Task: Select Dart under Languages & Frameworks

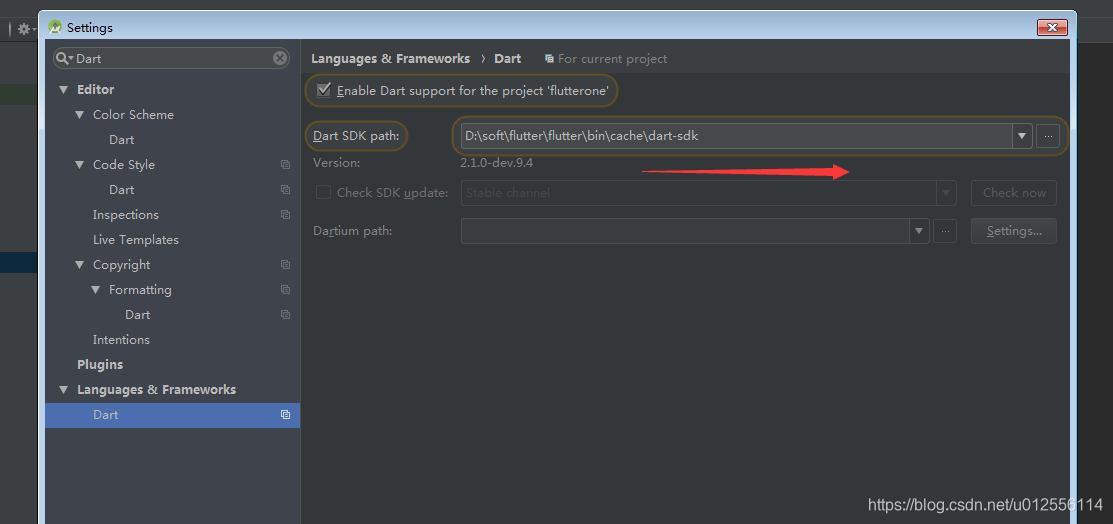Action: click(x=172, y=415)
